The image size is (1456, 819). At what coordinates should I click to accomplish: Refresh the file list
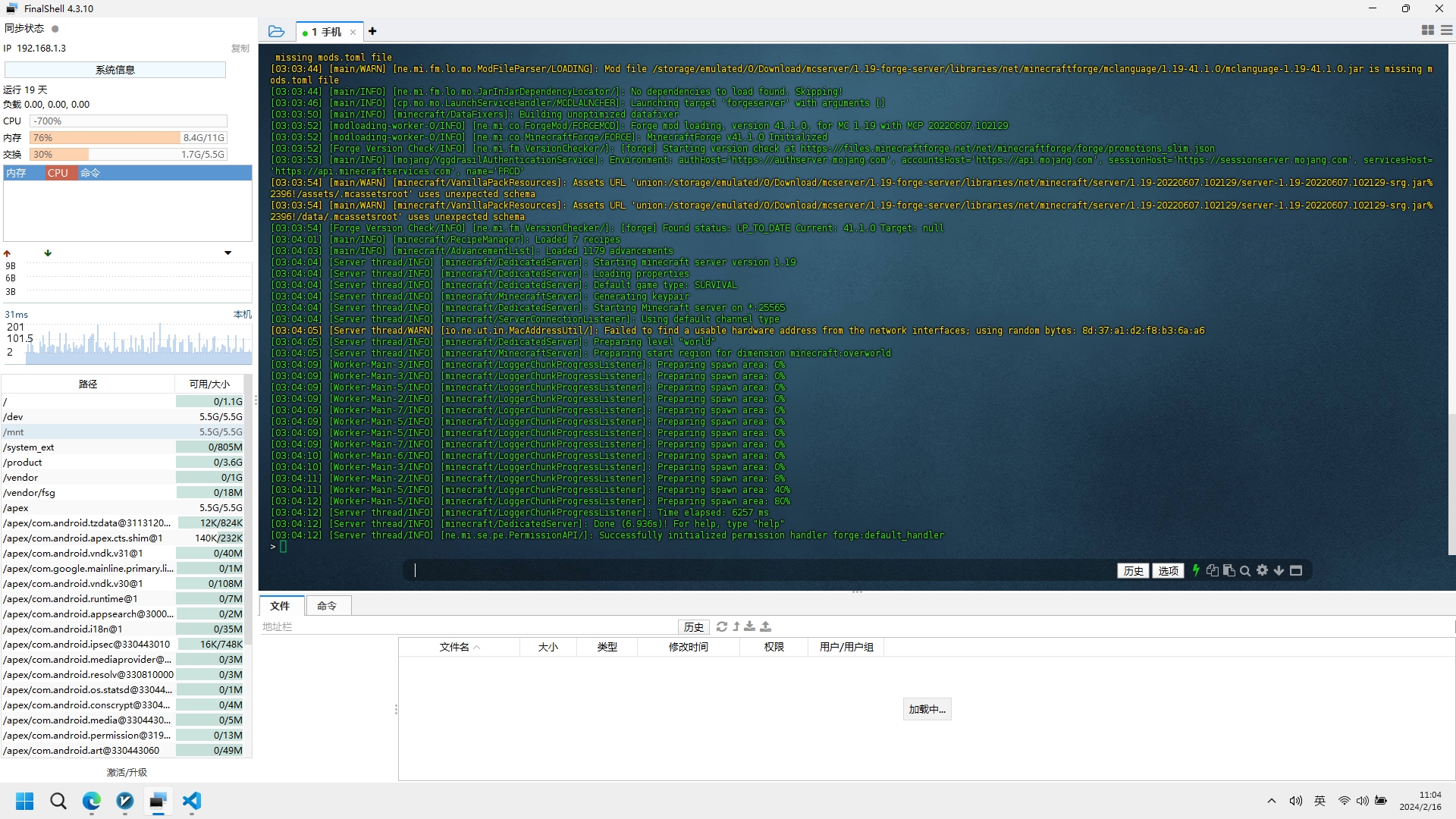721,626
